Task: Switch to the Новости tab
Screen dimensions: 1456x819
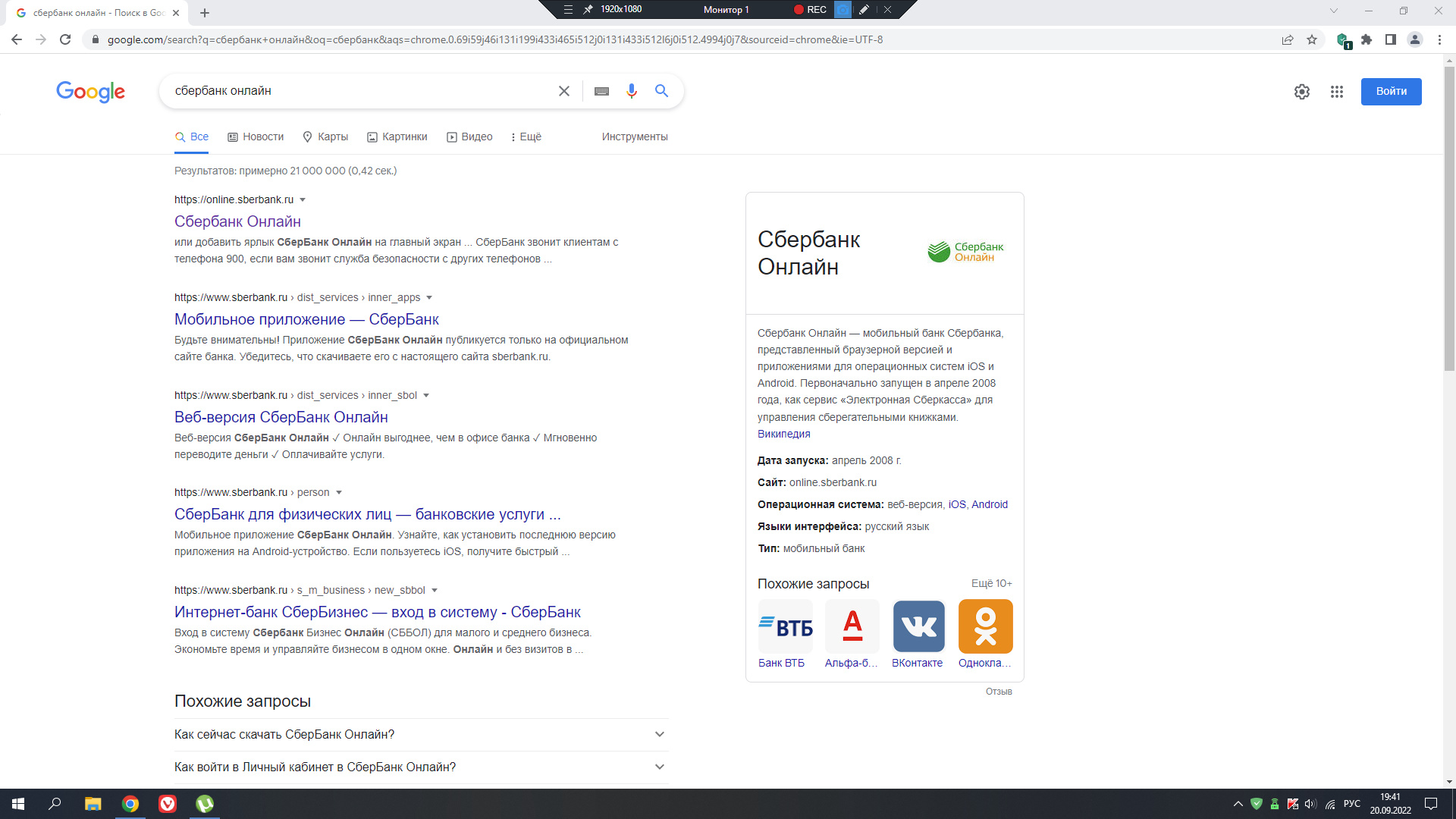Action: pos(256,137)
